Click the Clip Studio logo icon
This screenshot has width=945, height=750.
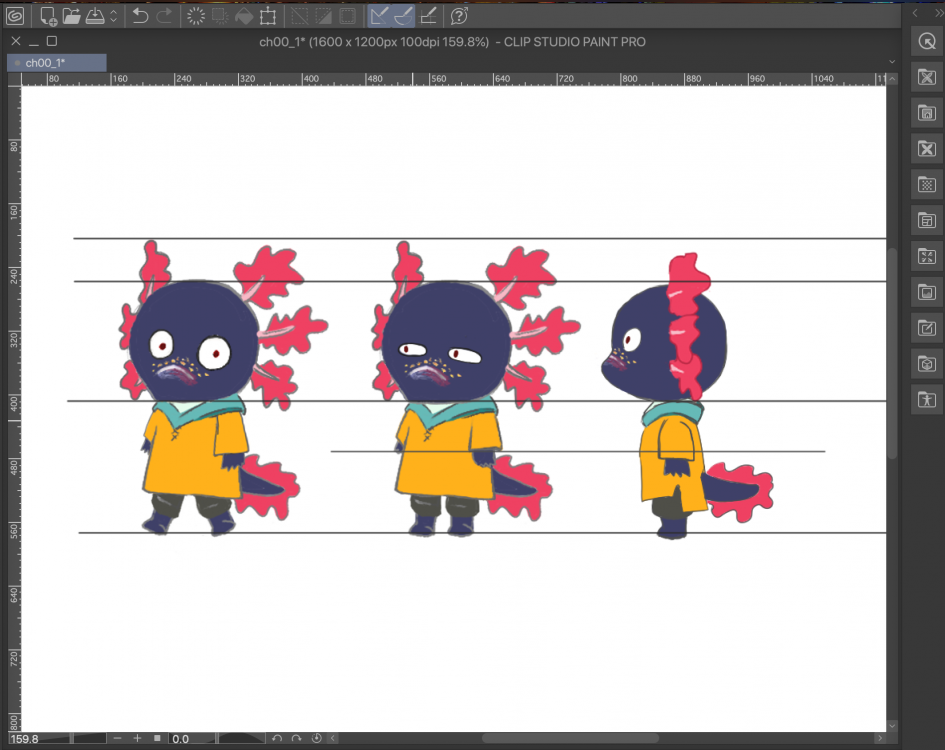click(x=15, y=15)
